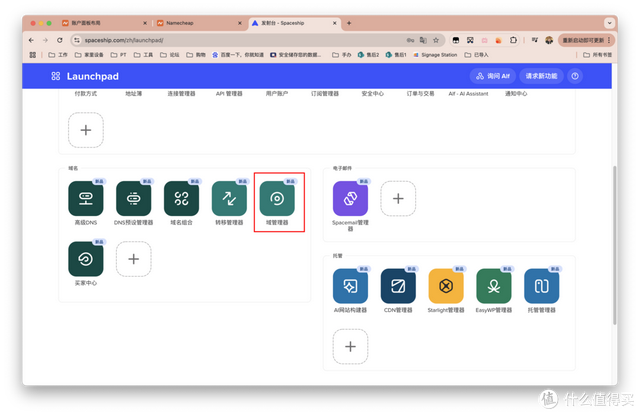The width and height of the screenshot is (640, 415).
Task: Open the Starlight管理器 app
Action: [x=446, y=286]
